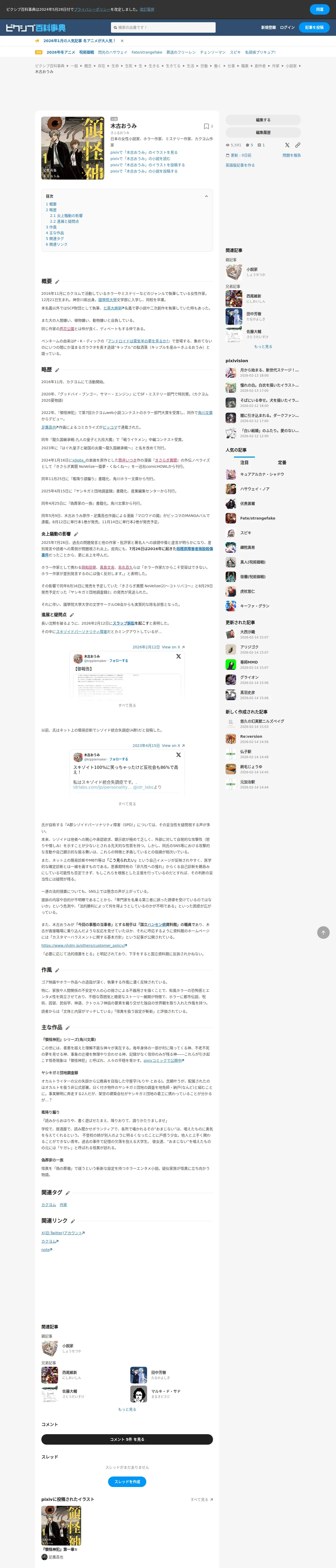Click the 同意 consent button

pyautogui.click(x=320, y=9)
